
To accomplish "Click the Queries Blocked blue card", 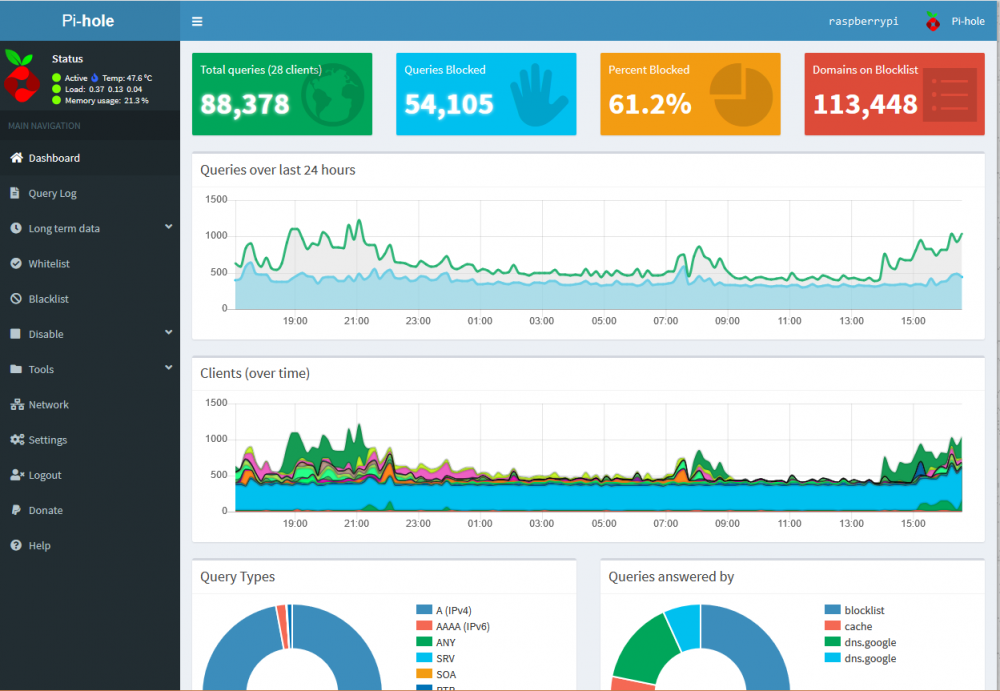I will (x=486, y=94).
